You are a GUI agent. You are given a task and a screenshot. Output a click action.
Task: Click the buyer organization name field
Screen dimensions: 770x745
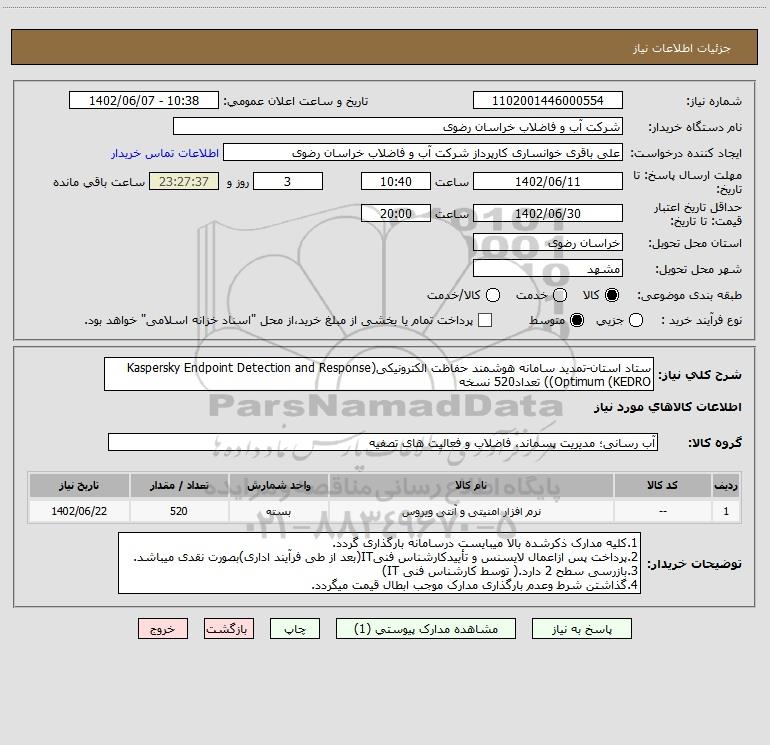[398, 126]
